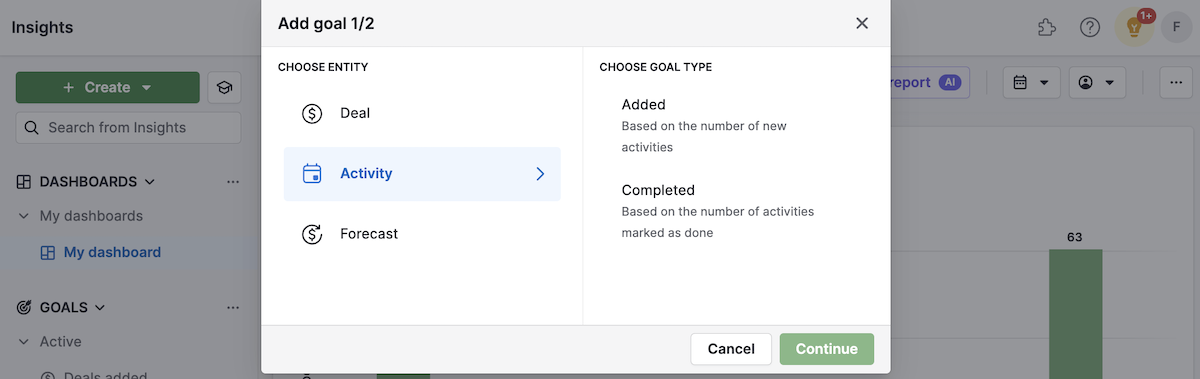Open My dashboard in the sidebar

click(112, 253)
